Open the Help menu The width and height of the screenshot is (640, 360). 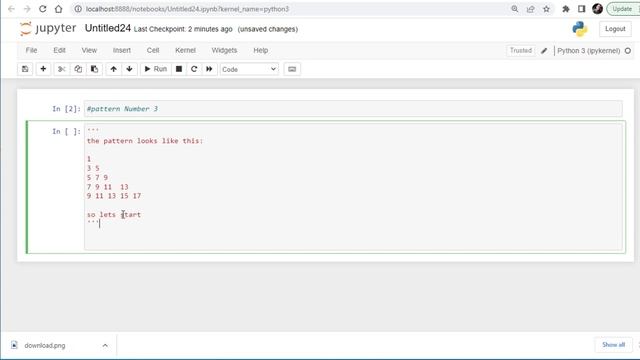tap(260, 50)
